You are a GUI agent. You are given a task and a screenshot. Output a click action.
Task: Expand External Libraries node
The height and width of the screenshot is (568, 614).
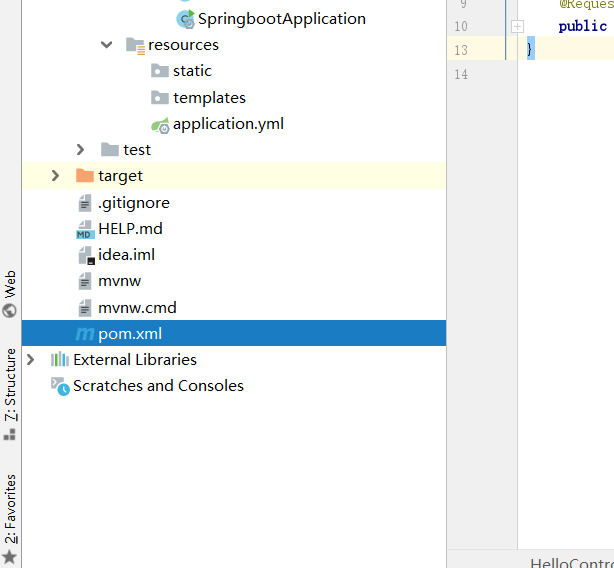tap(30, 359)
